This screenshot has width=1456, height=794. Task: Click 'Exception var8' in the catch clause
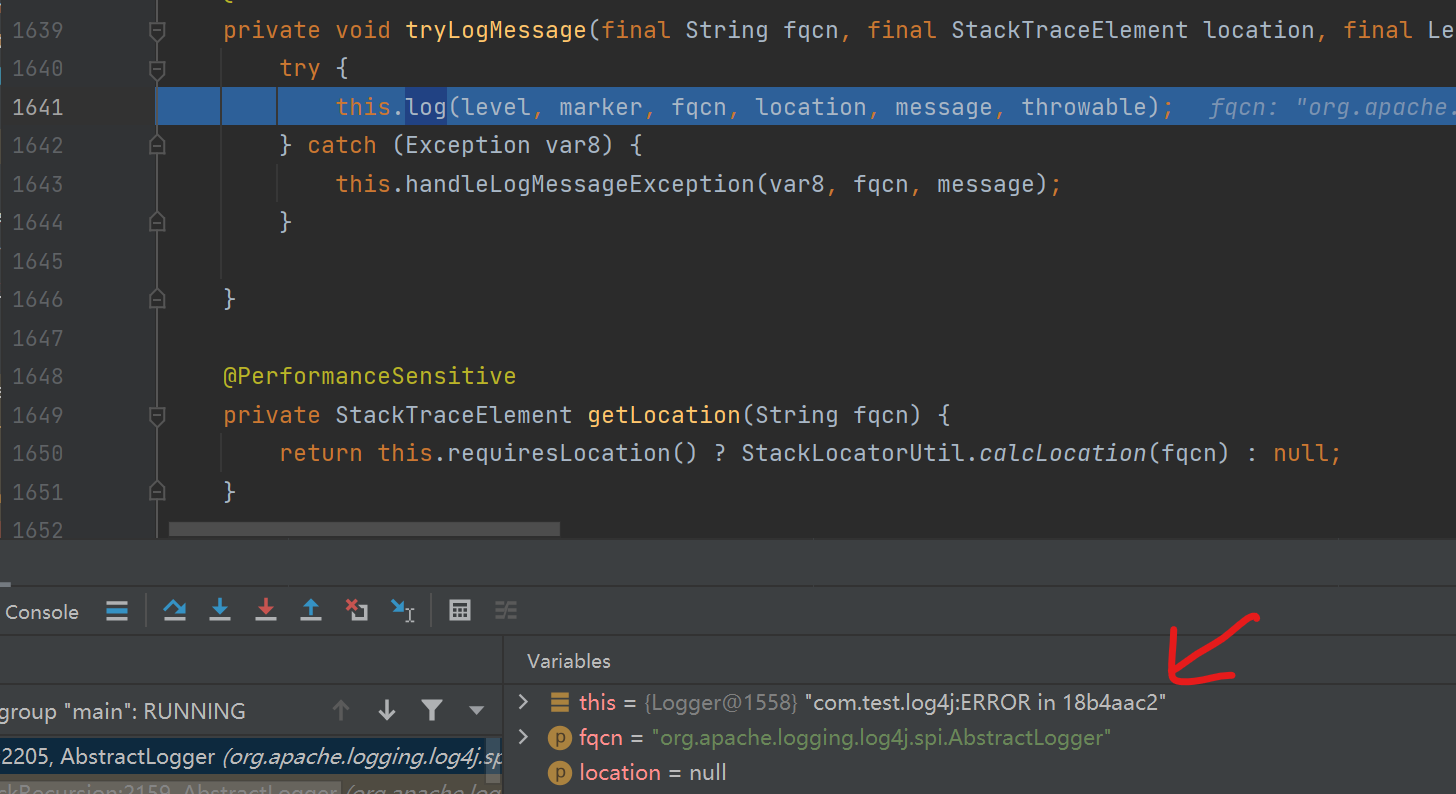[x=508, y=145]
